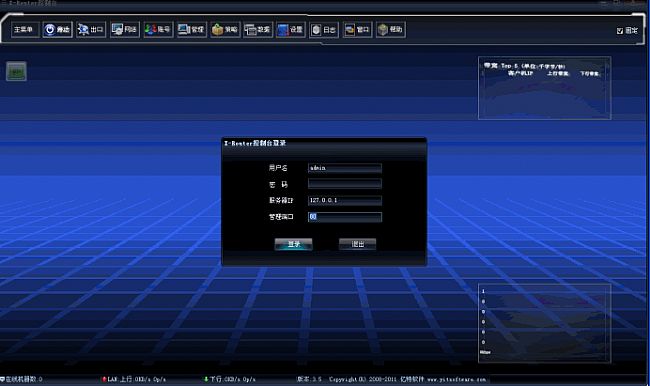Viewport: 650px width, 386px height.
Task: Open the 网络 network toolbar item
Action: coord(125,29)
